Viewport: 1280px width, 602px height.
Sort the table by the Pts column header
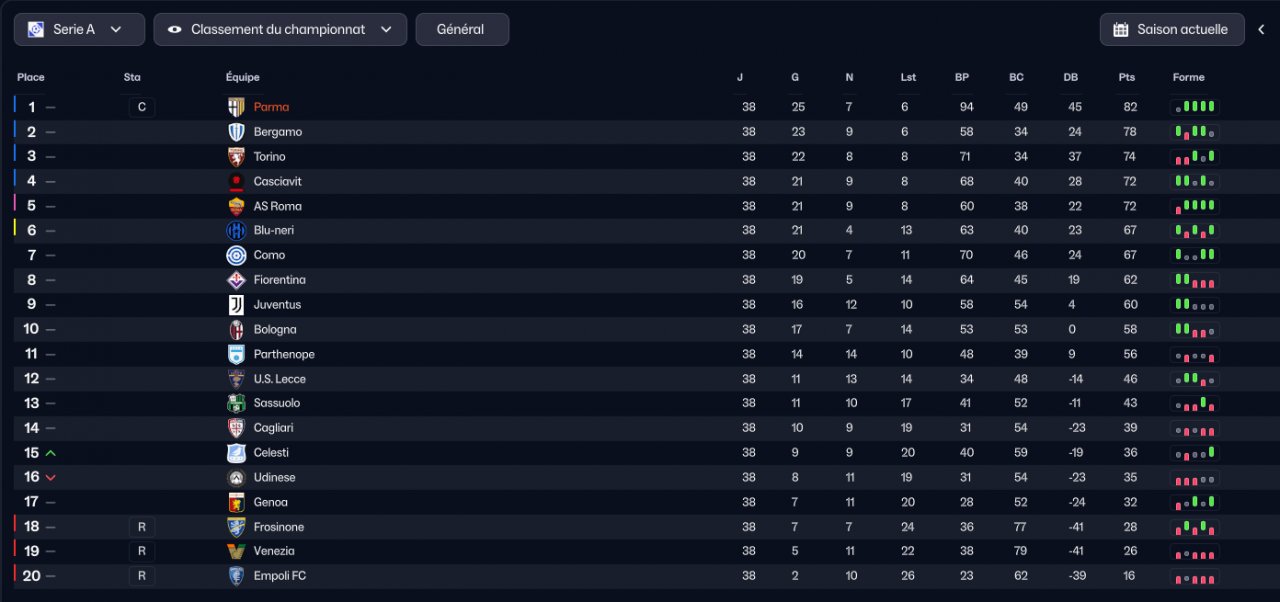1127,77
